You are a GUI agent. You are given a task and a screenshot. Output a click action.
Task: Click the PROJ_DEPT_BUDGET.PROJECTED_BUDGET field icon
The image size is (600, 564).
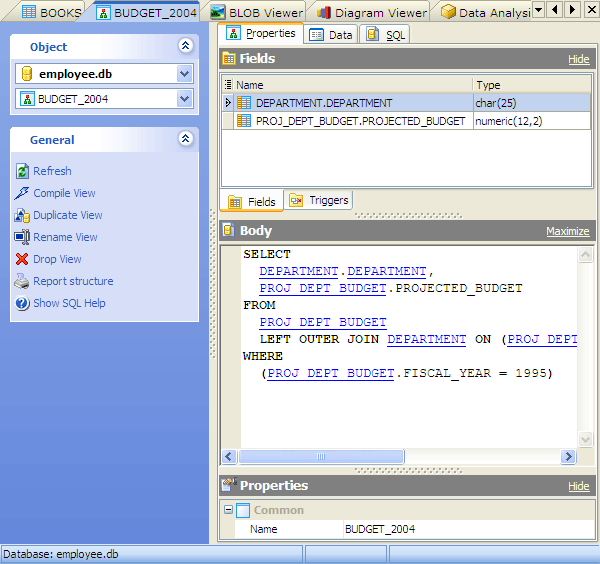[244, 121]
